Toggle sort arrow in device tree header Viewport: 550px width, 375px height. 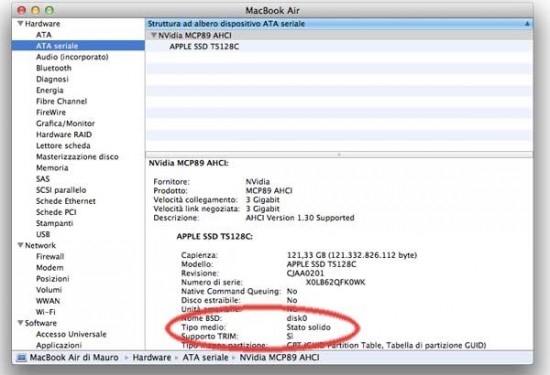[x=527, y=24]
